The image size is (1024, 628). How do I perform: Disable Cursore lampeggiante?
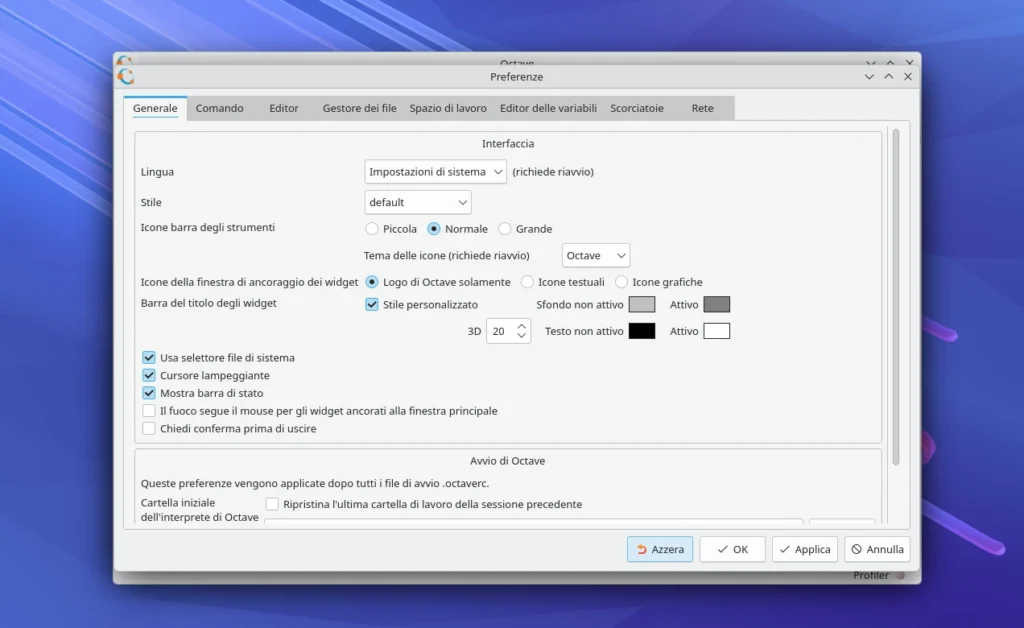[x=148, y=375]
